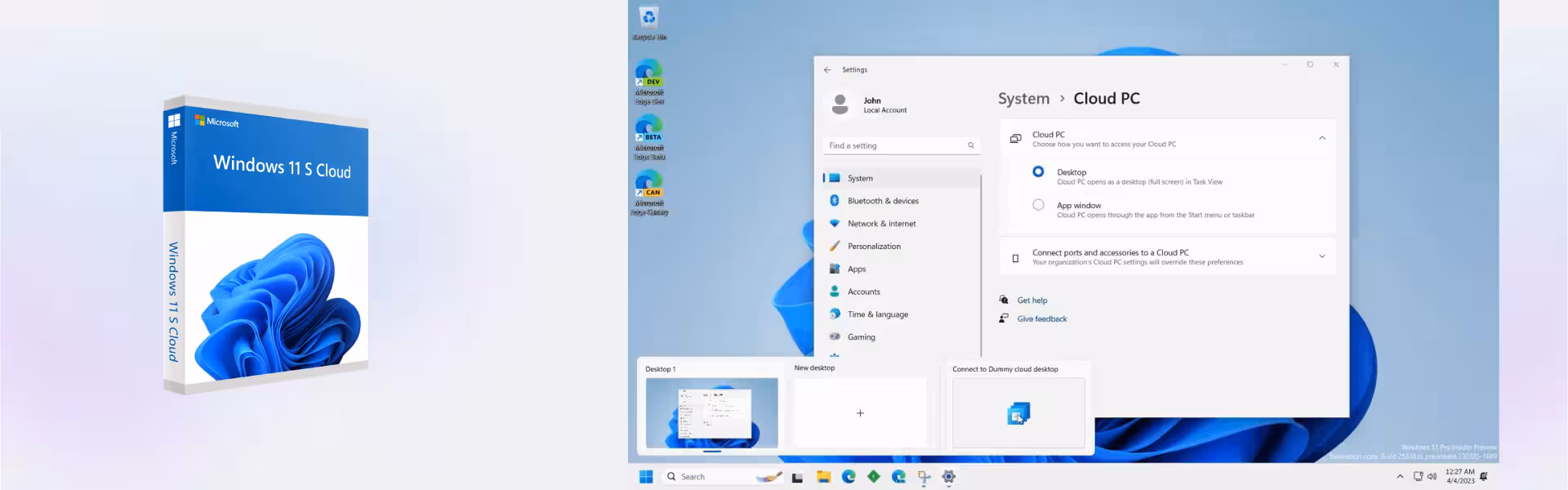
Task: Click the Get help icon
Action: coord(1004,300)
